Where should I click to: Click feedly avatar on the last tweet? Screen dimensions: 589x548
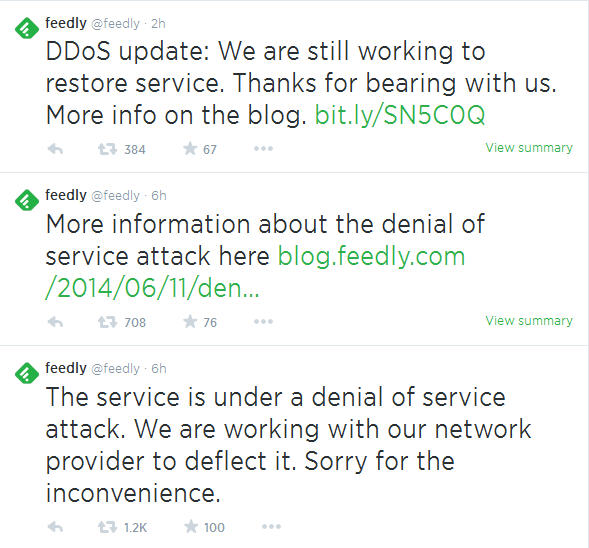27,373
